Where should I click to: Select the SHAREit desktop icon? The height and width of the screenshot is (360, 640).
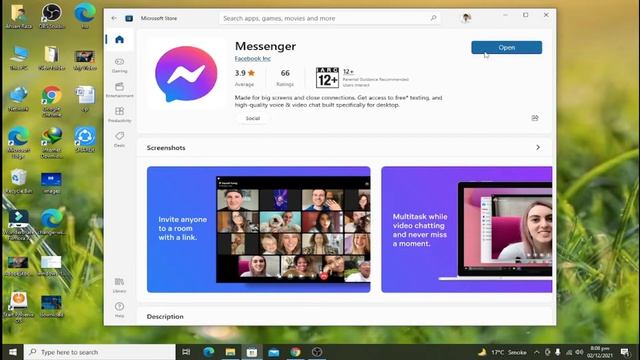click(85, 140)
